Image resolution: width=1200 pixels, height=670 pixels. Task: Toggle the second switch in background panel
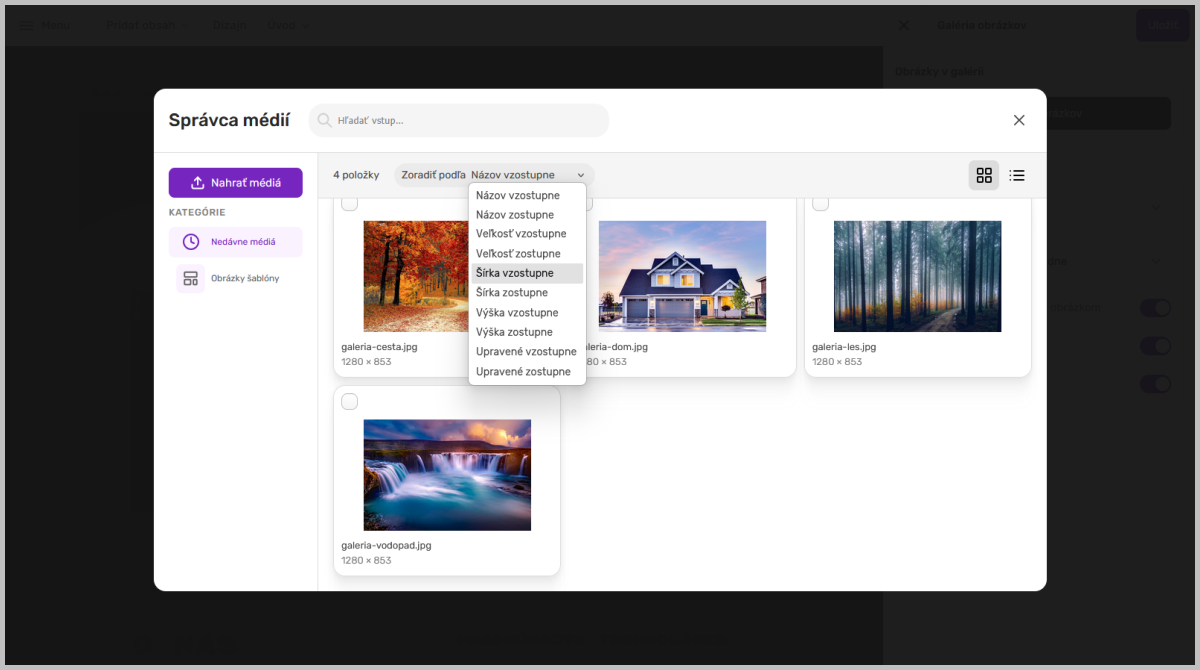point(1155,346)
